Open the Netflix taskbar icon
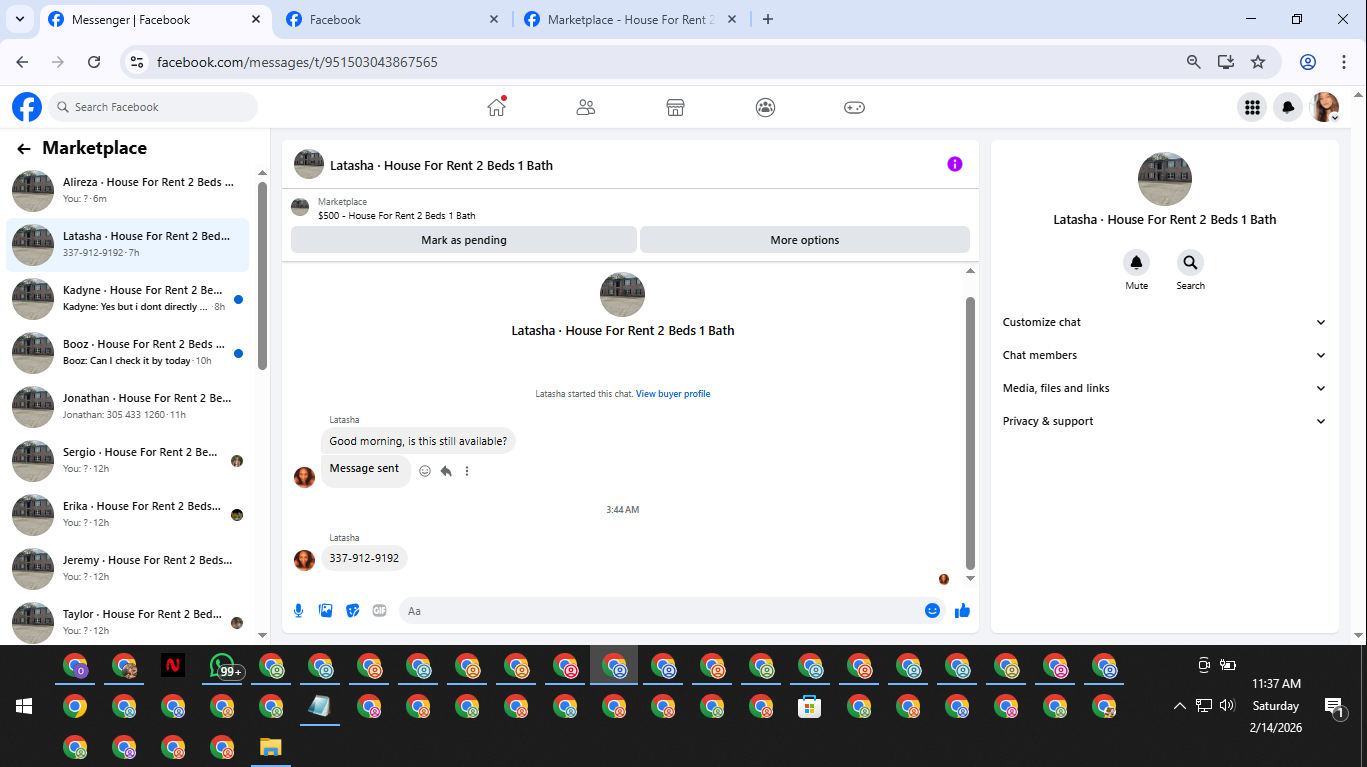The height and width of the screenshot is (767, 1367). [x=173, y=665]
